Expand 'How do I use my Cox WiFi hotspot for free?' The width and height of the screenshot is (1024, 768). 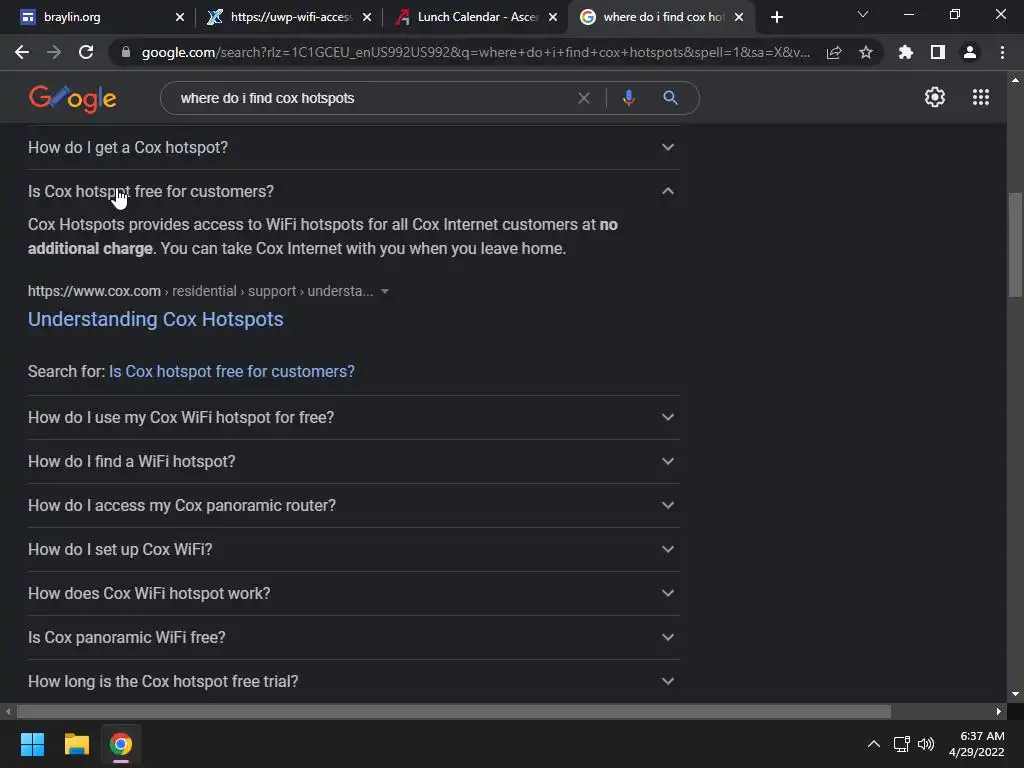pos(353,417)
